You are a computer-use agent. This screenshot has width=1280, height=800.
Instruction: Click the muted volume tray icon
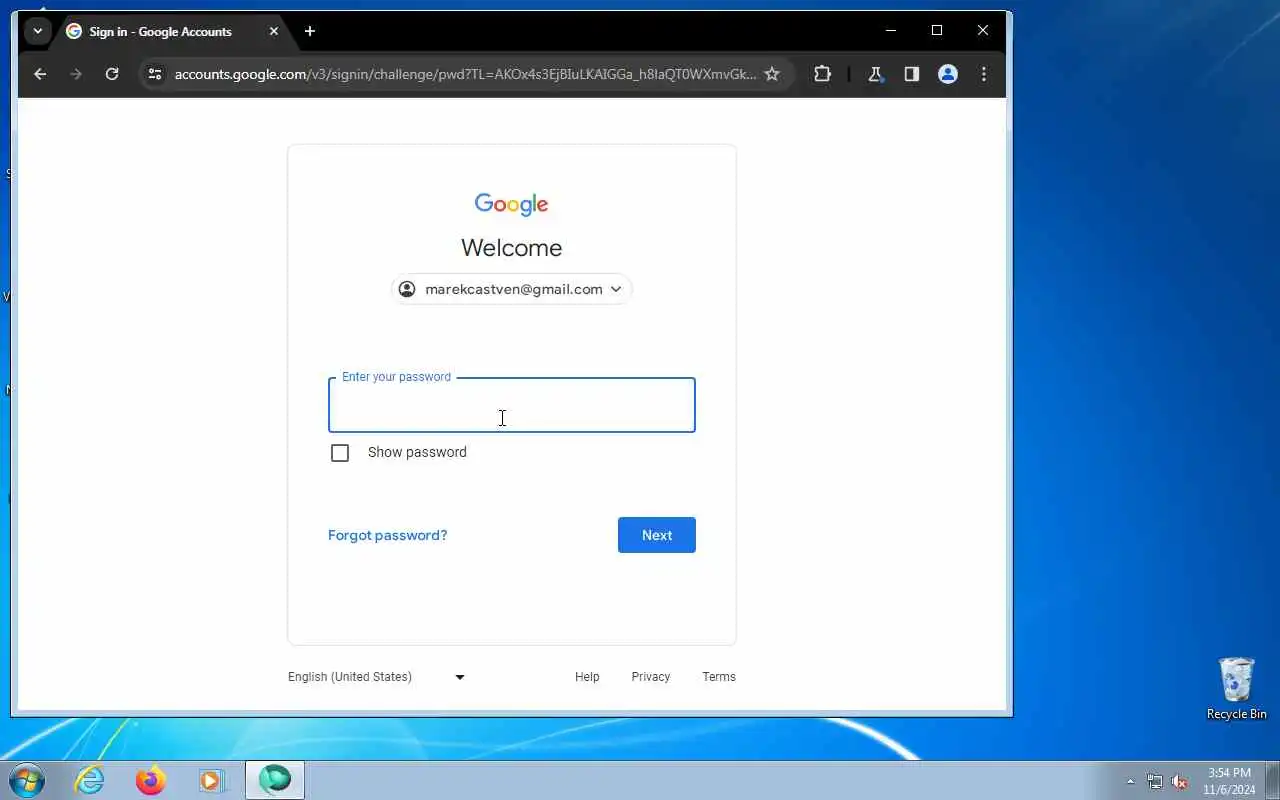point(1180,781)
